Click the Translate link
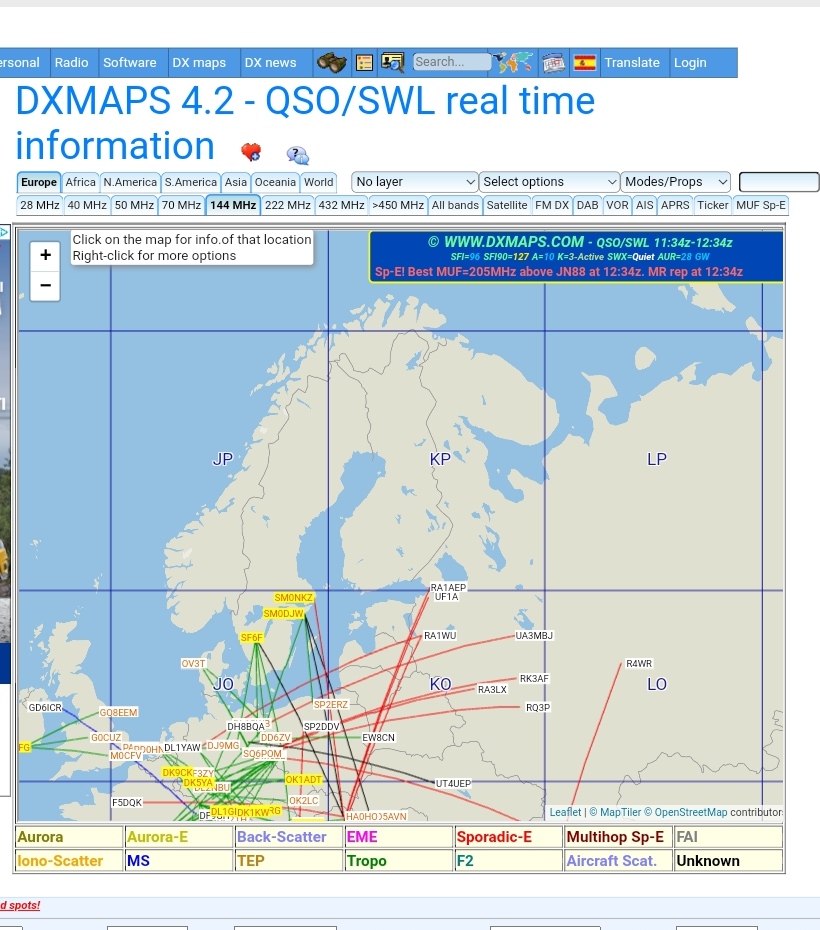 tap(632, 62)
